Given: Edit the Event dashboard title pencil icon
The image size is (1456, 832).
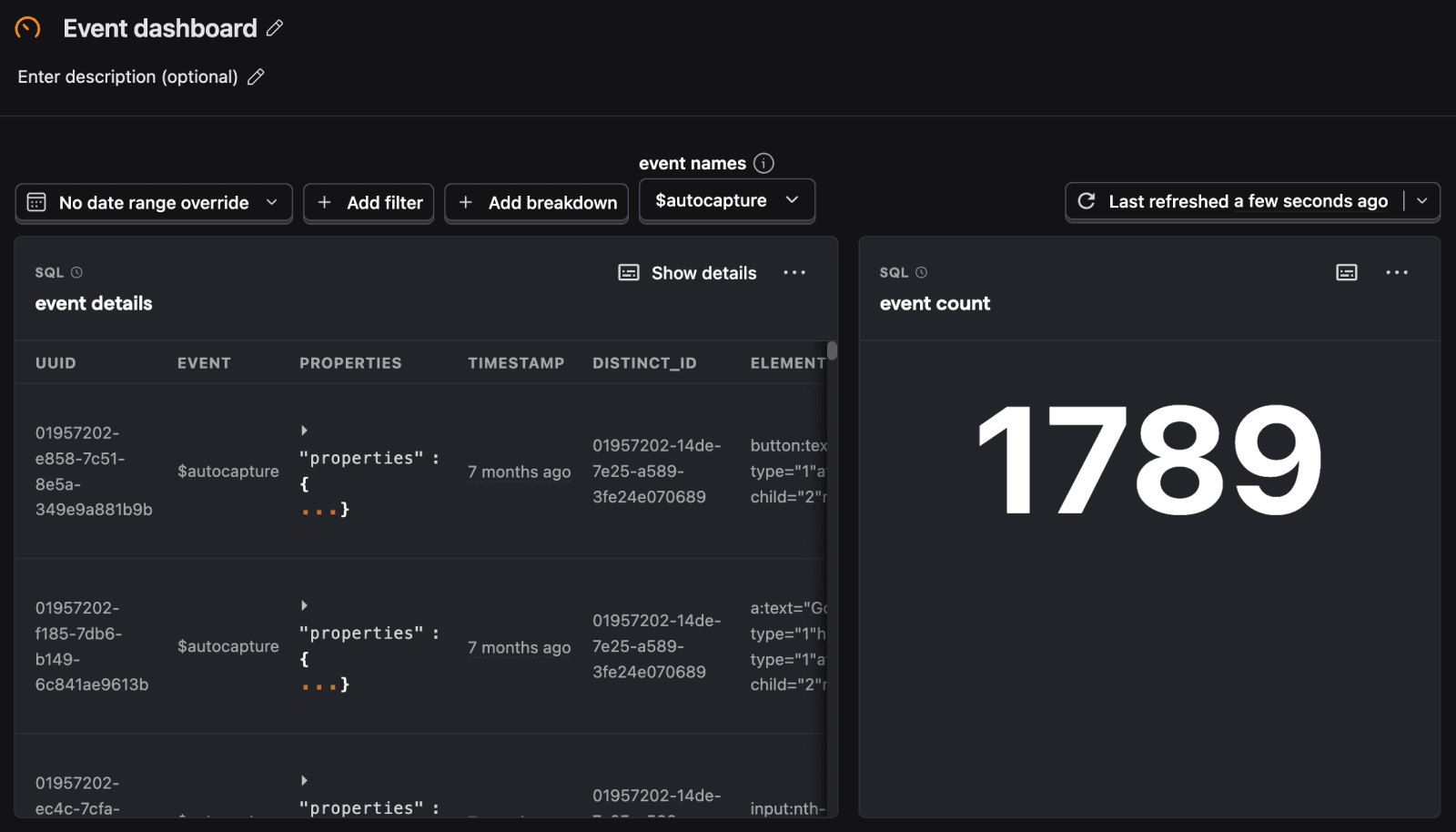Looking at the screenshot, I should pos(275,28).
